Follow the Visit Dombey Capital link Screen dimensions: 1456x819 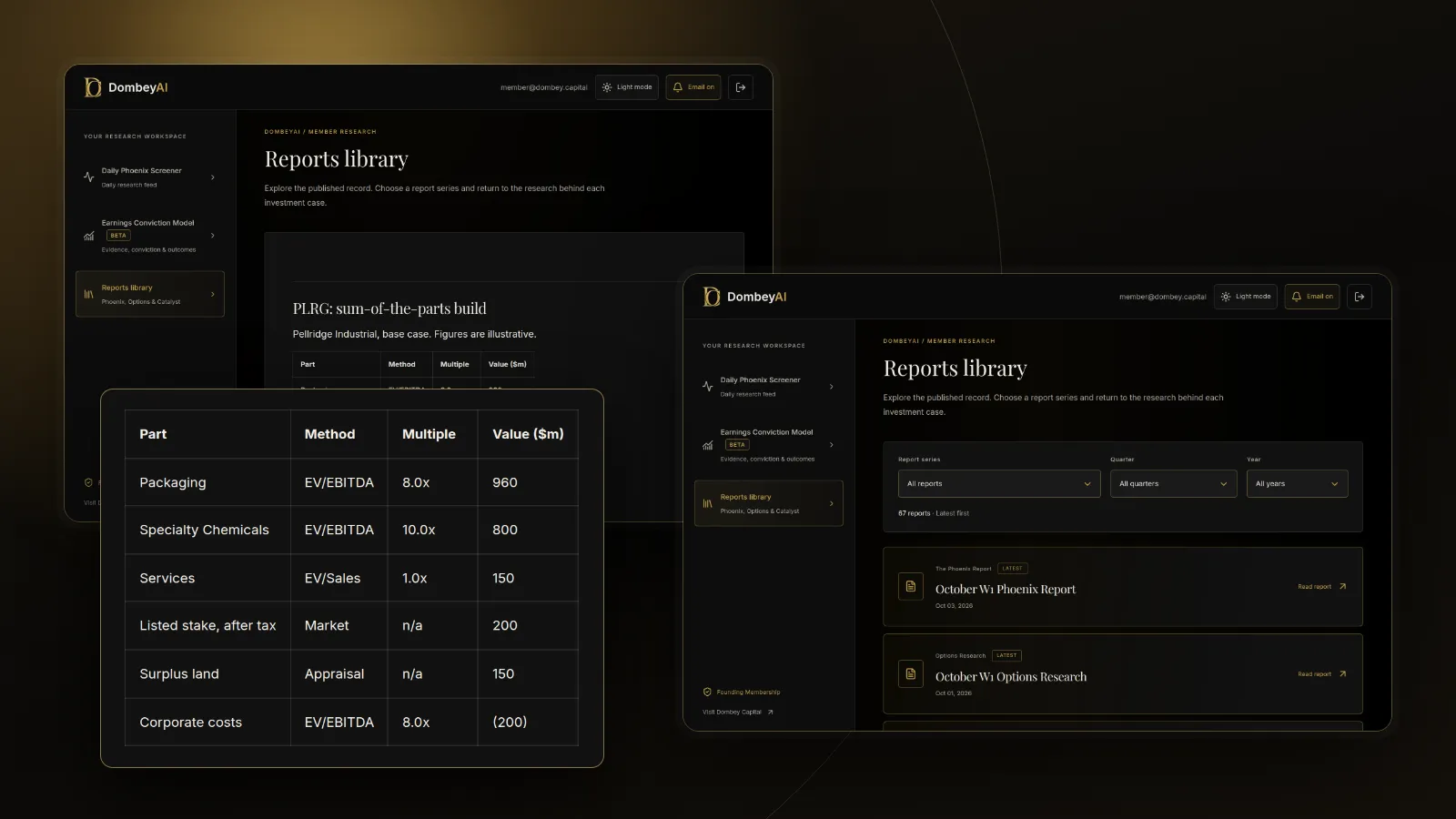click(x=738, y=713)
